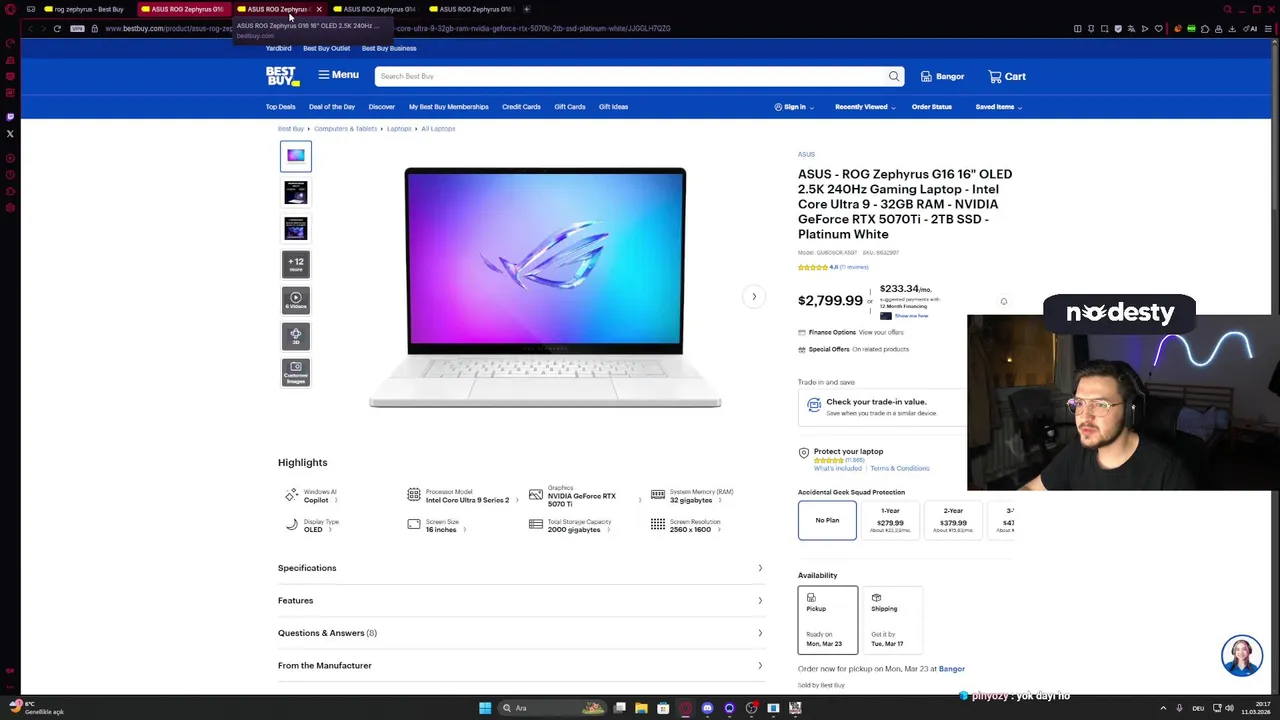
Task: Open File Explorer from taskbar
Action: [641, 708]
